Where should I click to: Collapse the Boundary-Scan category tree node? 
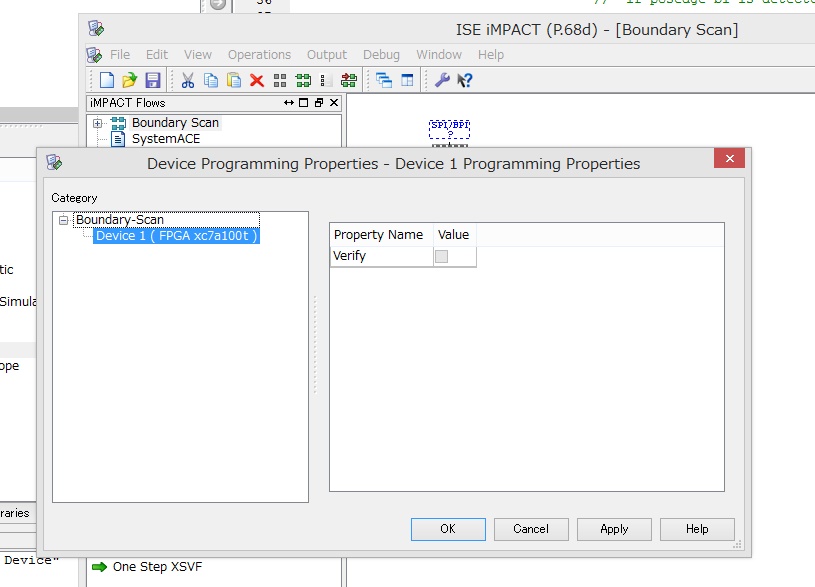click(64, 220)
